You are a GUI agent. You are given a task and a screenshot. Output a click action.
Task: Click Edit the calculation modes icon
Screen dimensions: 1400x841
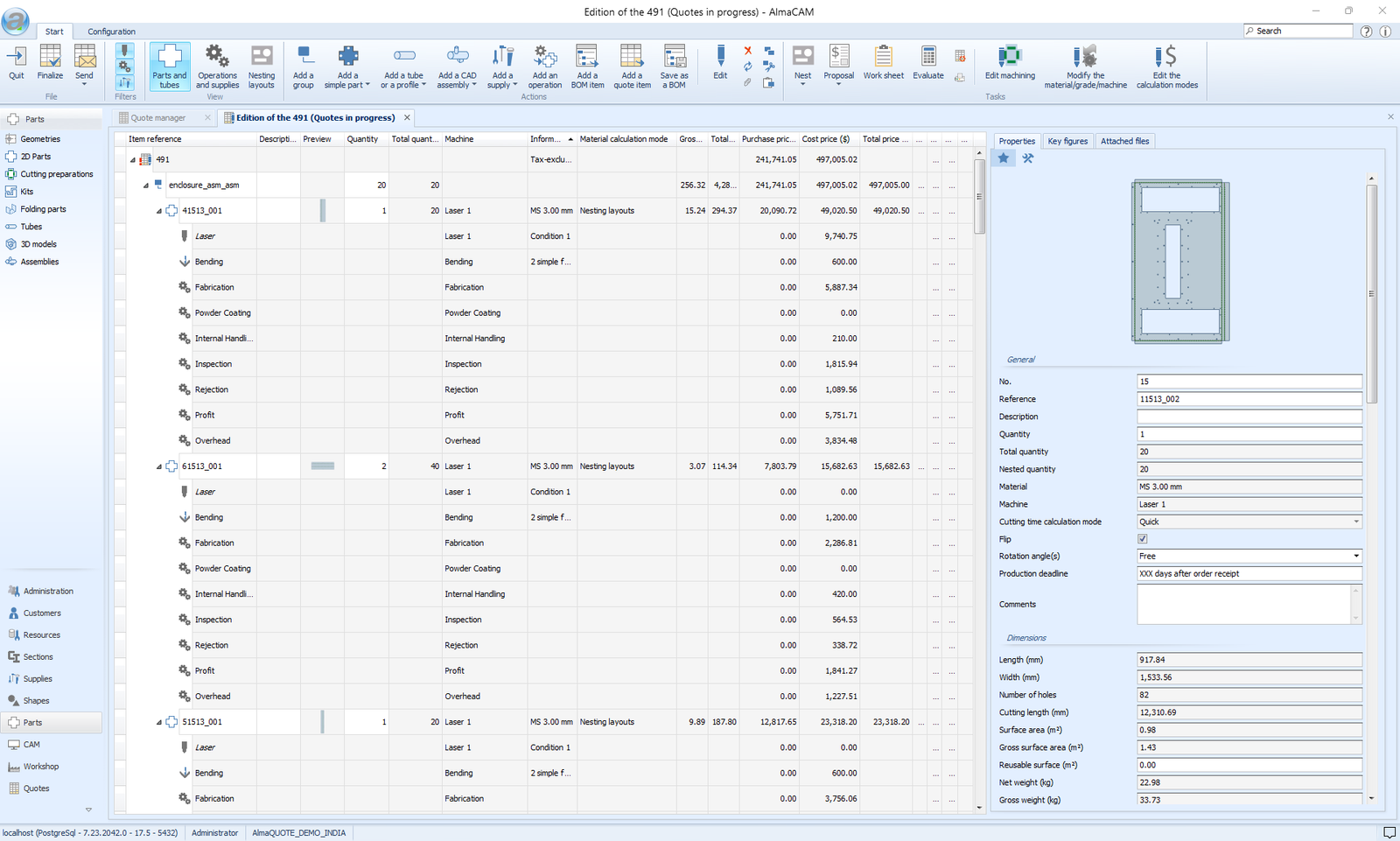point(1166,57)
